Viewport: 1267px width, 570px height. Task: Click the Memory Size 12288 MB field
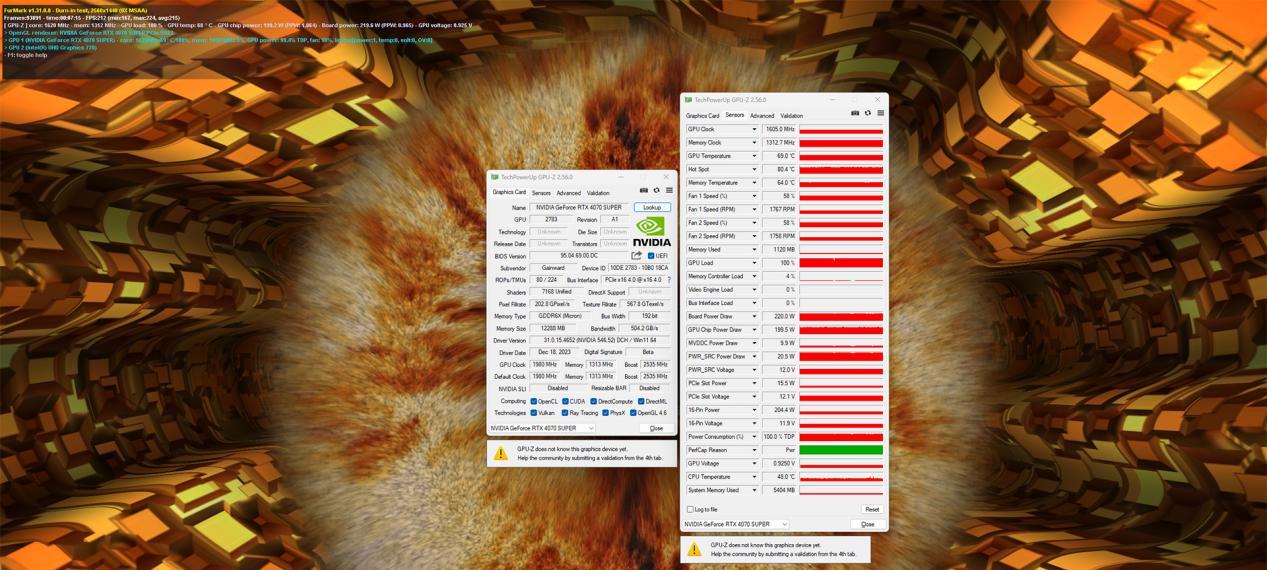[x=553, y=328]
